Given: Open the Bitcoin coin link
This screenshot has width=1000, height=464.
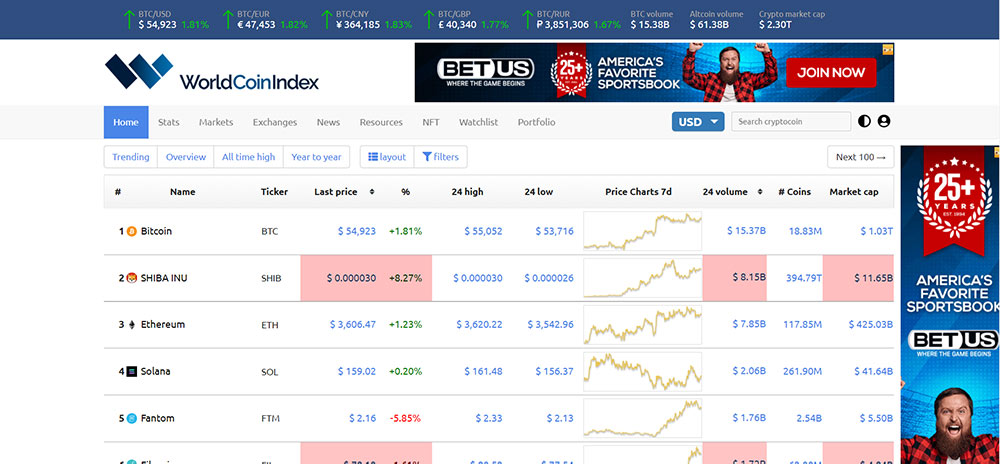Looking at the screenshot, I should (156, 231).
